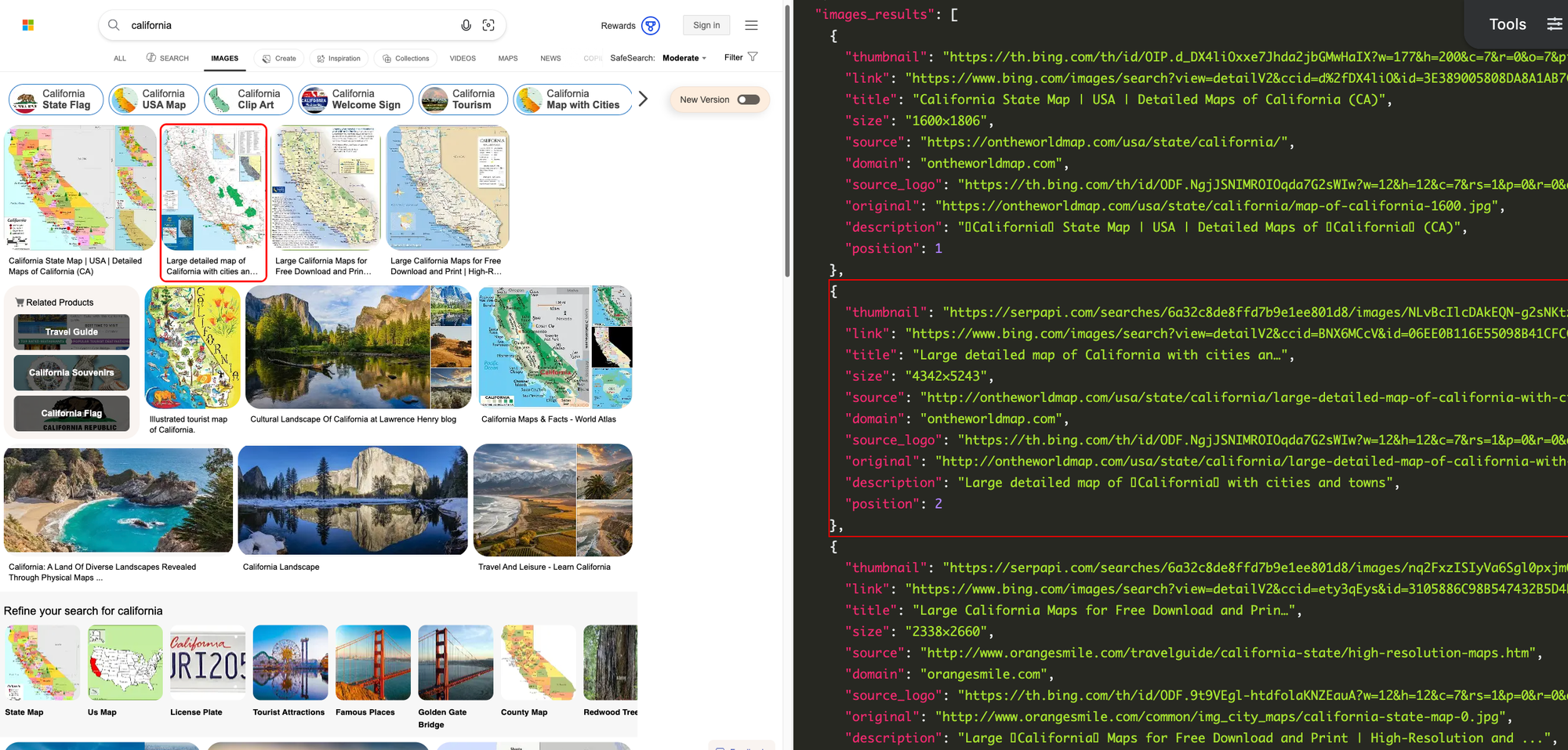This screenshot has height=750, width=1568.
Task: Click California Flag related product card
Action: pos(71,413)
